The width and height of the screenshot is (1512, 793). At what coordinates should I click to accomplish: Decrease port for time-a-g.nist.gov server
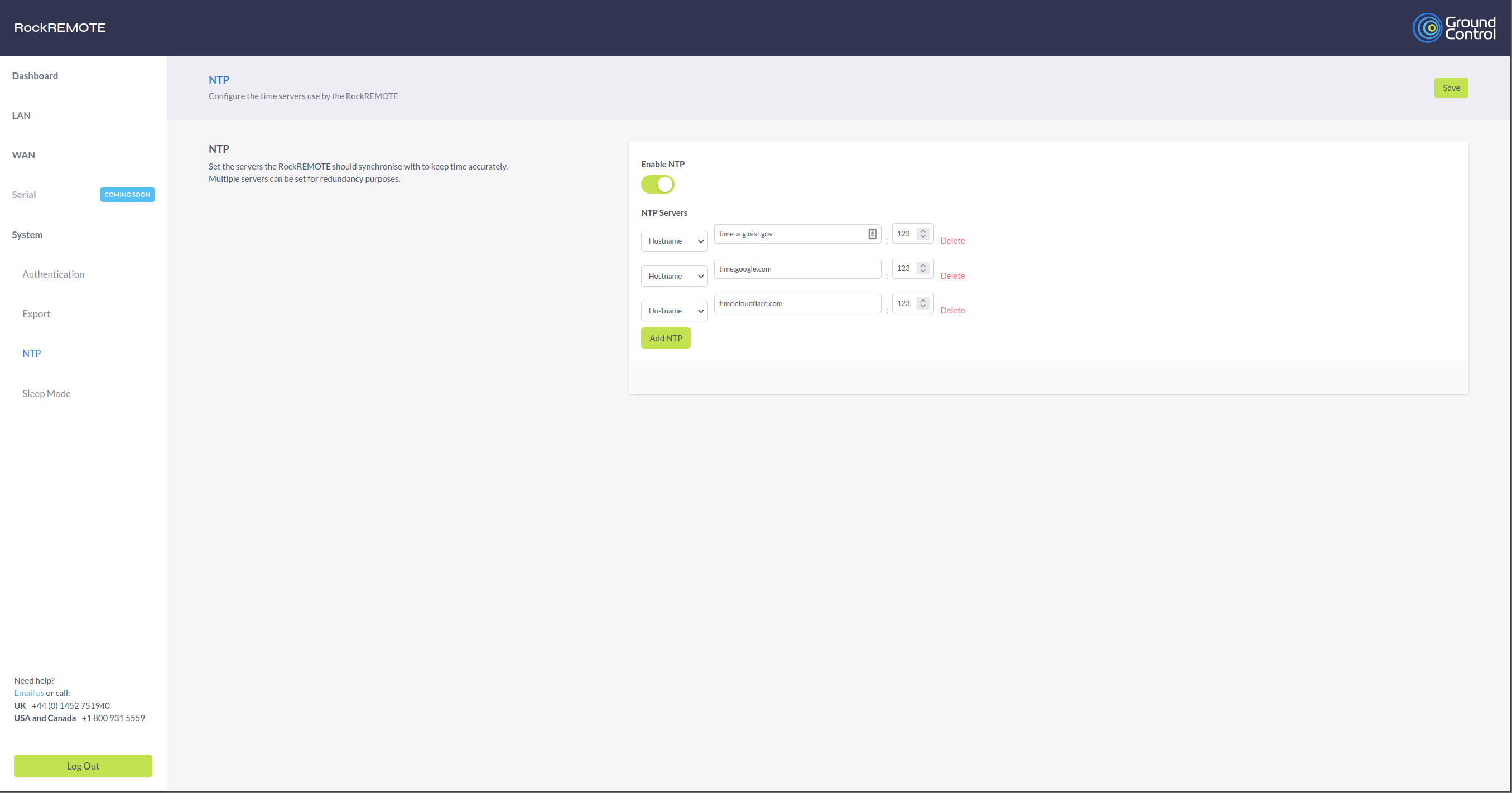pyautogui.click(x=923, y=237)
